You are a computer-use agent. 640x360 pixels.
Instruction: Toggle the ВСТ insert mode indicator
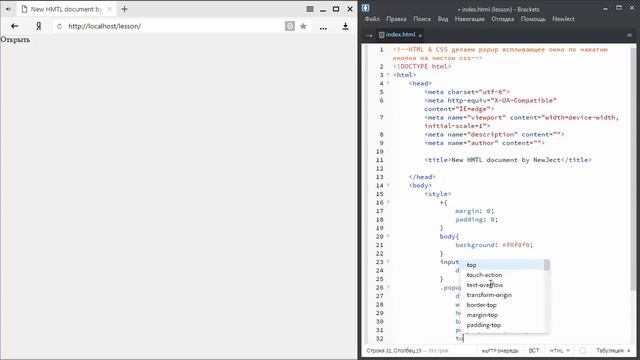click(x=534, y=351)
